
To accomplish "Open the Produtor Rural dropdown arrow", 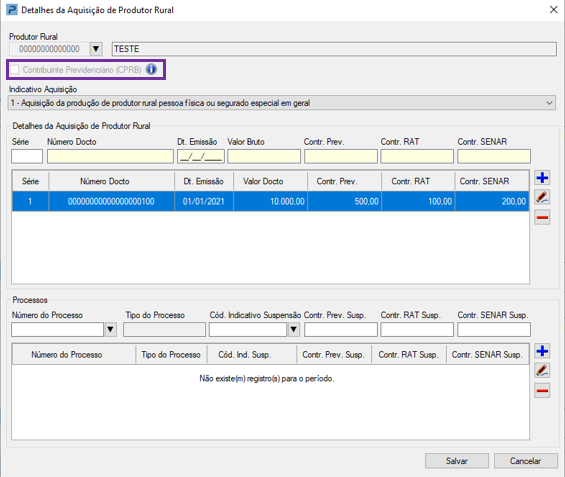I will (96, 49).
